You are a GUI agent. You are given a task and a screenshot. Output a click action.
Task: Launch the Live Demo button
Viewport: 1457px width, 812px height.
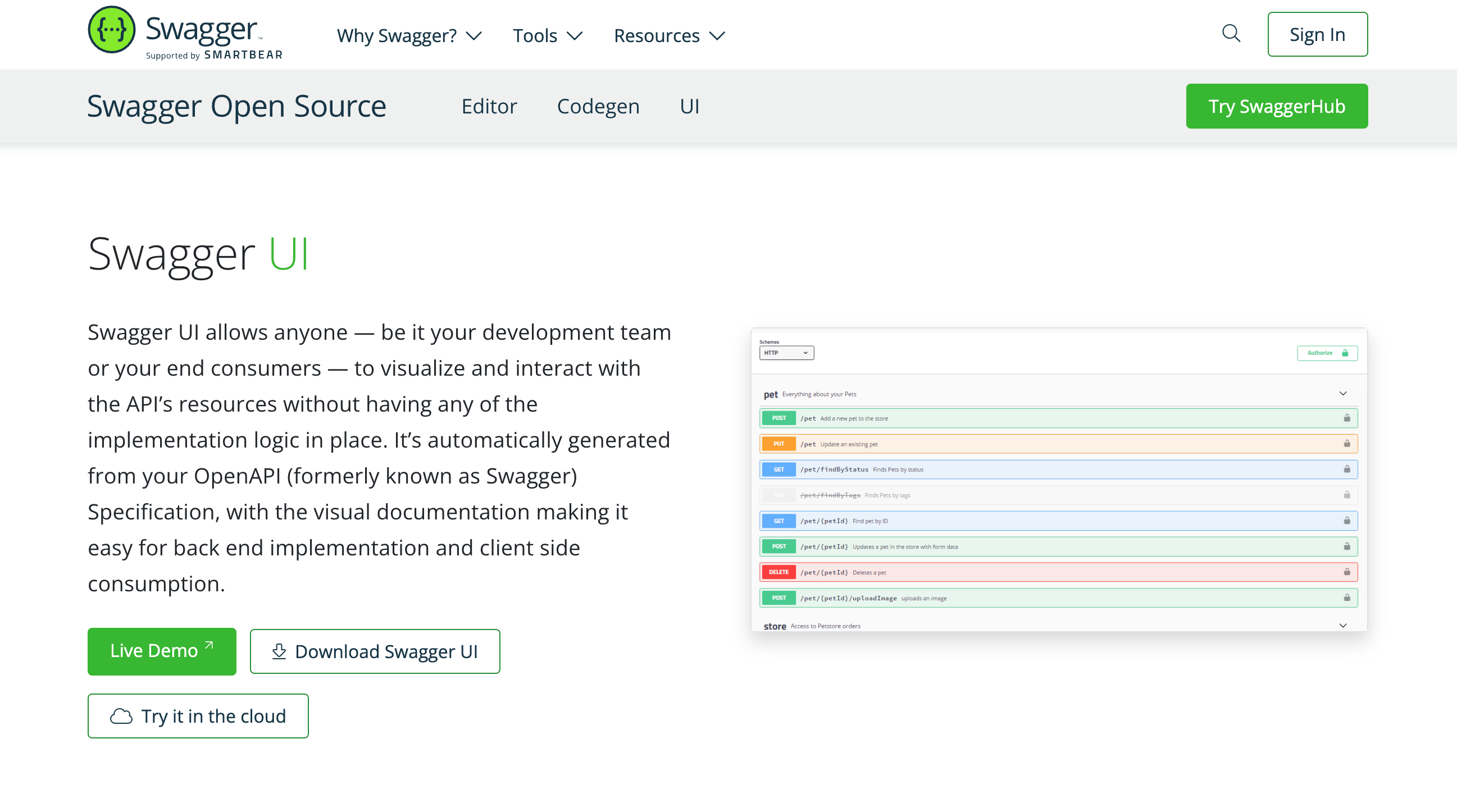click(162, 651)
